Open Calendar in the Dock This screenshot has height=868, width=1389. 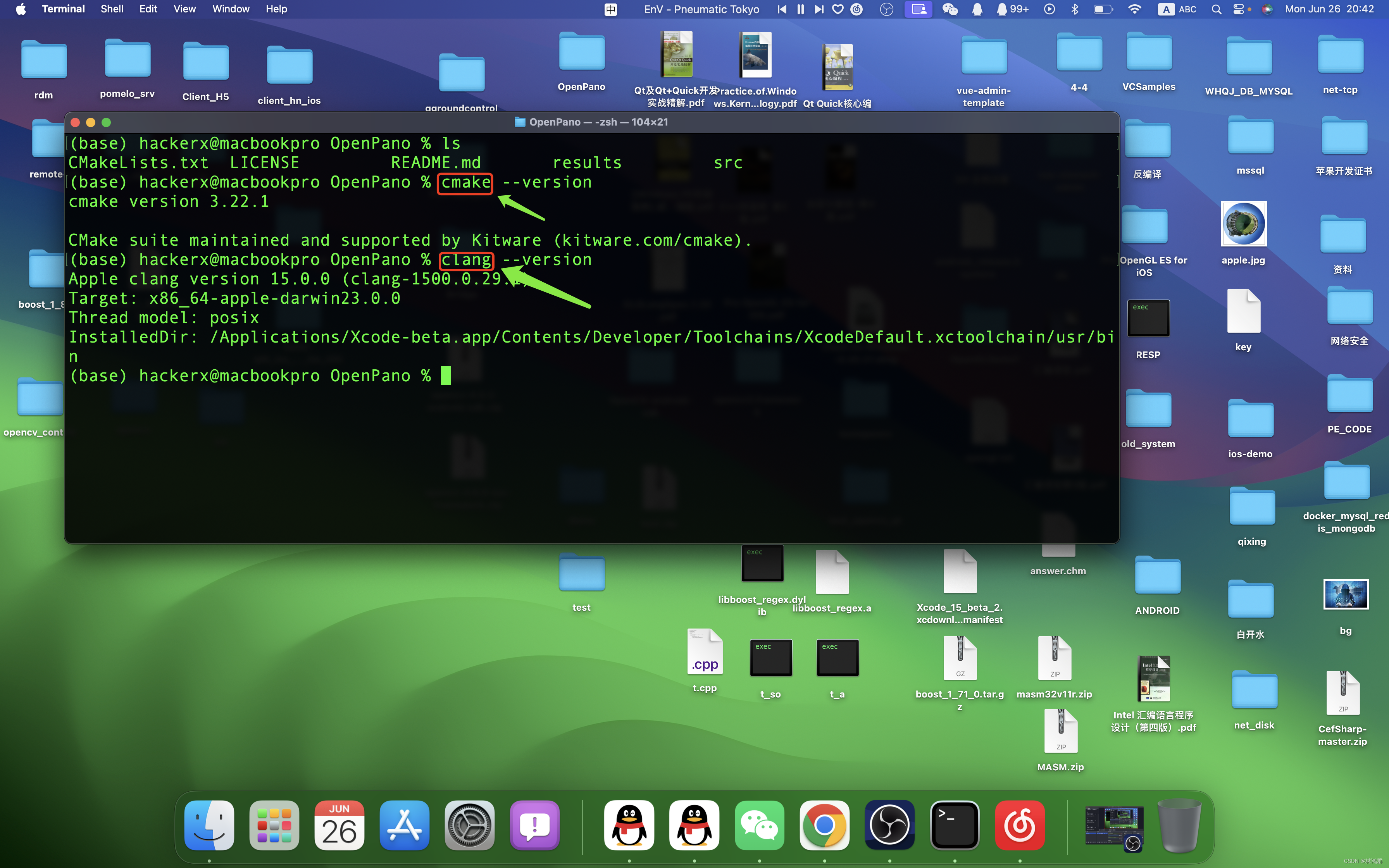pyautogui.click(x=339, y=825)
